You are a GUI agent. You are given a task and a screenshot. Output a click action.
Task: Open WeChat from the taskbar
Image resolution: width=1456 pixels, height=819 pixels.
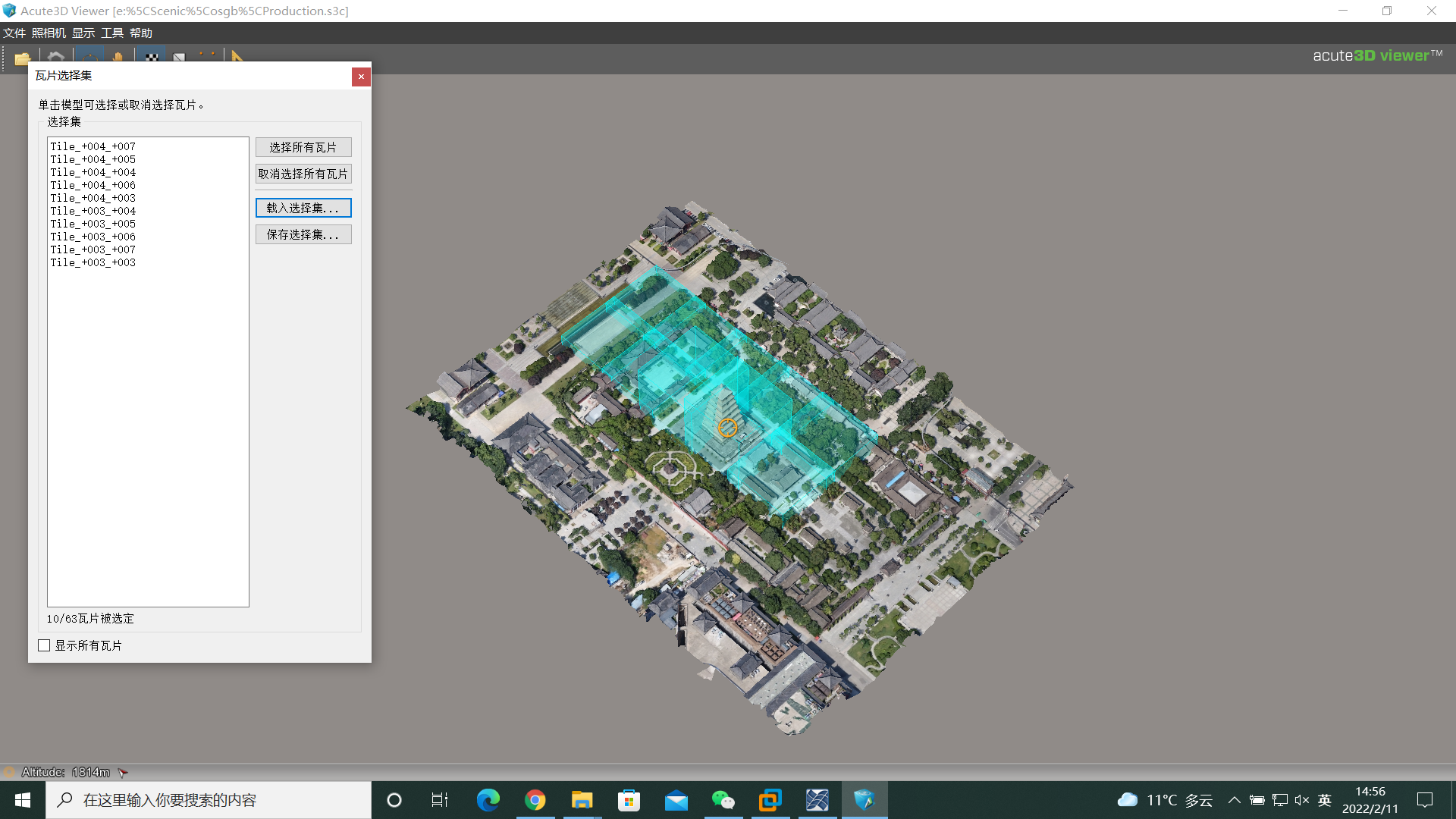pyautogui.click(x=723, y=800)
